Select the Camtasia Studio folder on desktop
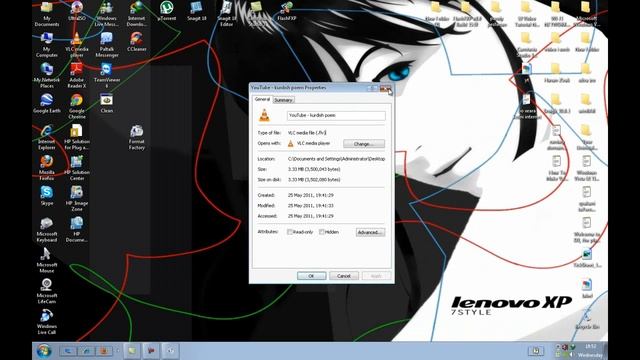The image size is (640, 360). [527, 45]
